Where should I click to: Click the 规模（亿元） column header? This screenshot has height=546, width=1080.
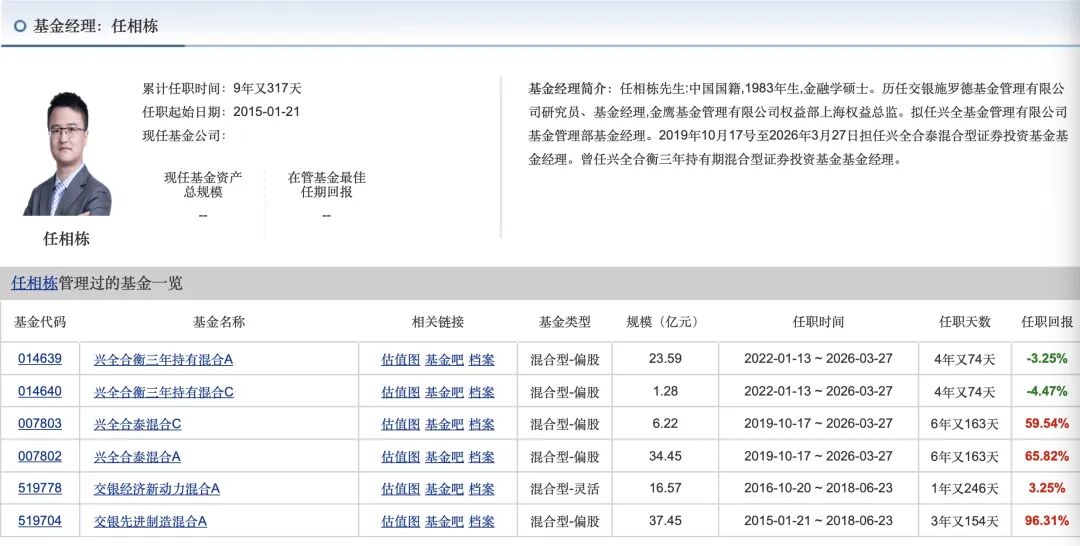662,322
